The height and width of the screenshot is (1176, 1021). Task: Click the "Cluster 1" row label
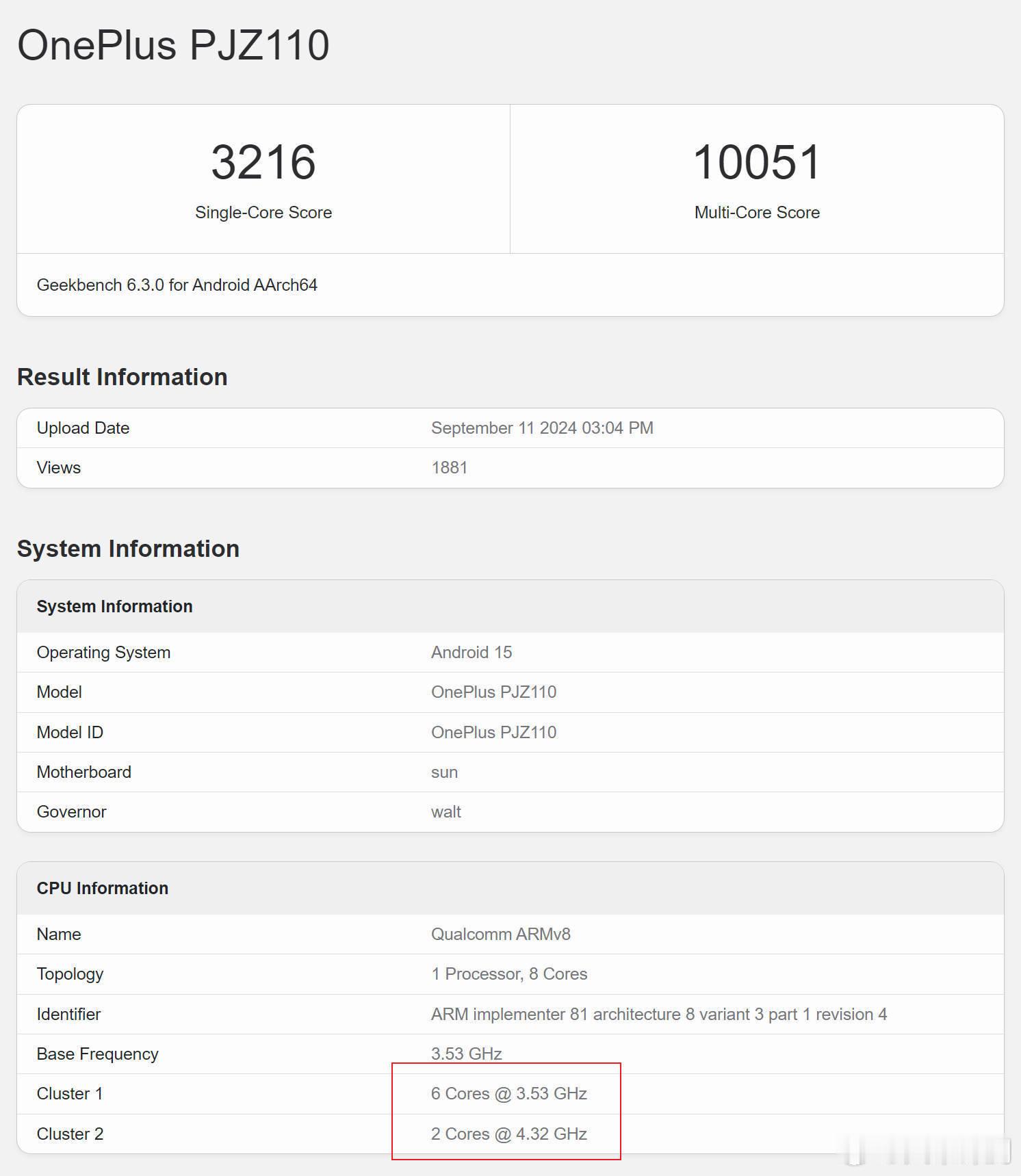pyautogui.click(x=70, y=1093)
